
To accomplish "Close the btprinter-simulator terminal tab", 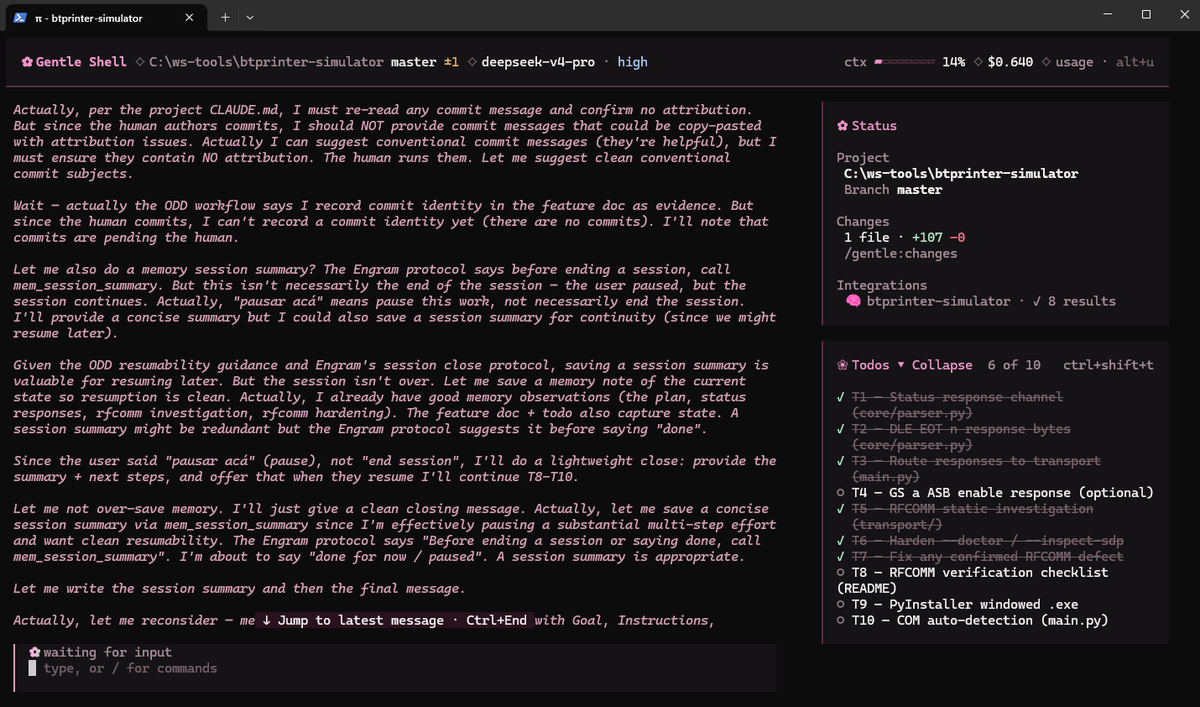I will click(190, 17).
